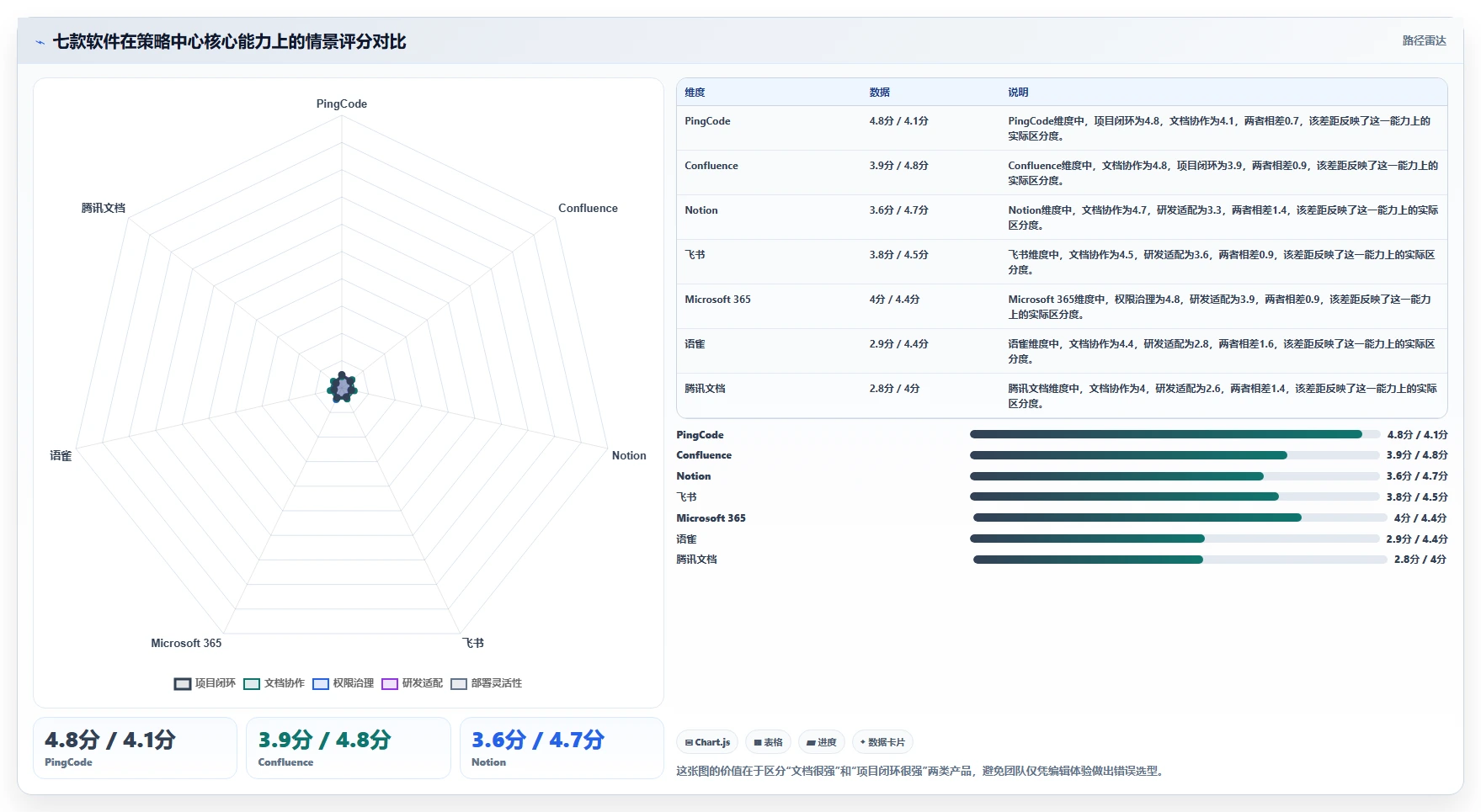Click the Confluence progress bar
The height and width of the screenshot is (812, 1481).
(x=1175, y=455)
